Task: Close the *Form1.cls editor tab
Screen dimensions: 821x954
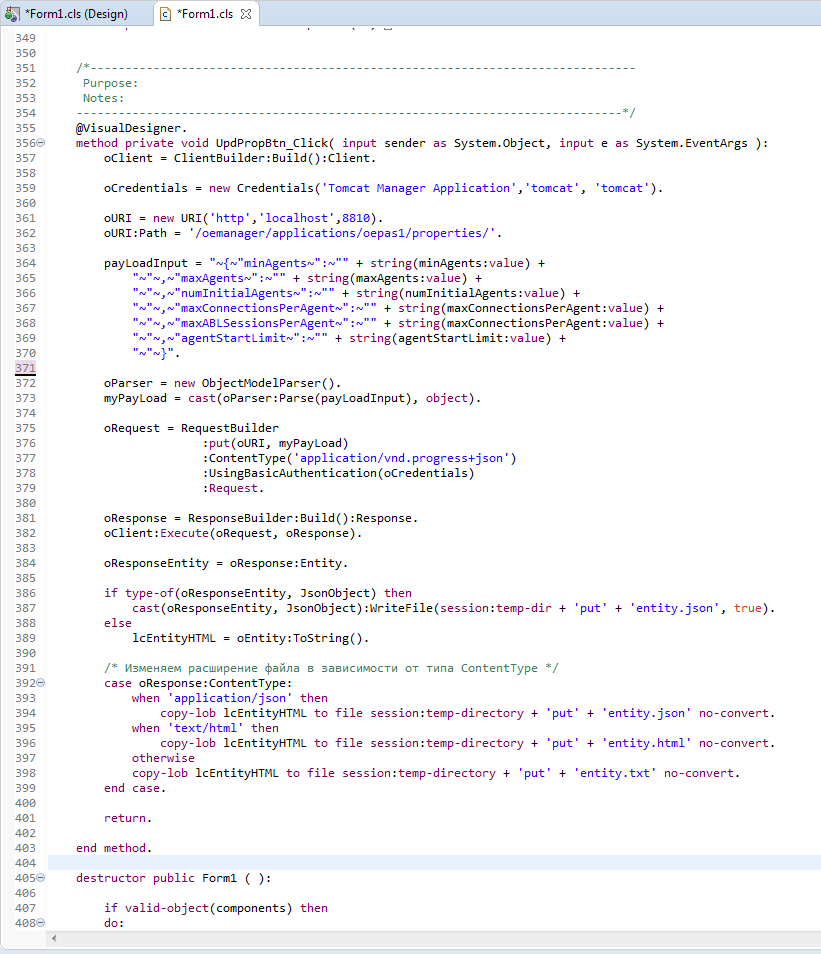Action: tap(246, 14)
